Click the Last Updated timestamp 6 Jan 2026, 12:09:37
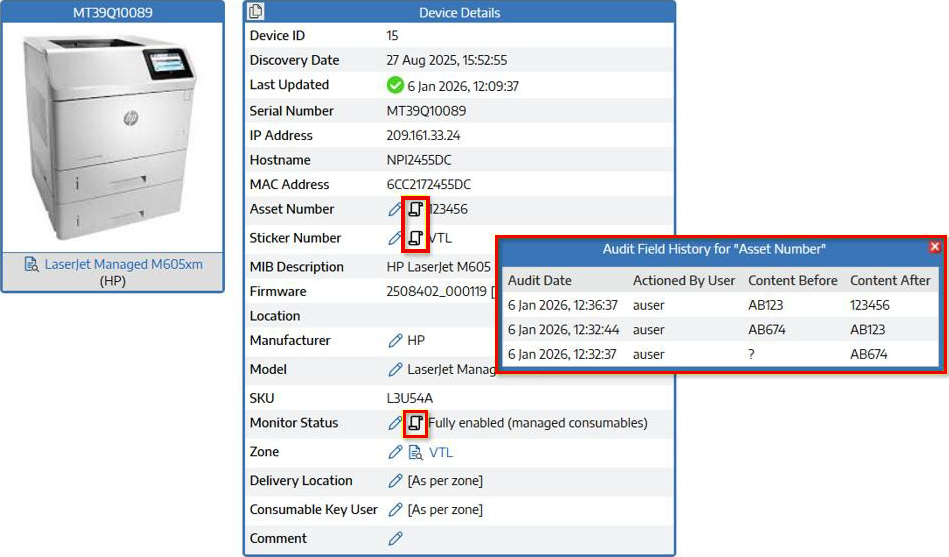Viewport: 949px width, 557px height. click(463, 86)
